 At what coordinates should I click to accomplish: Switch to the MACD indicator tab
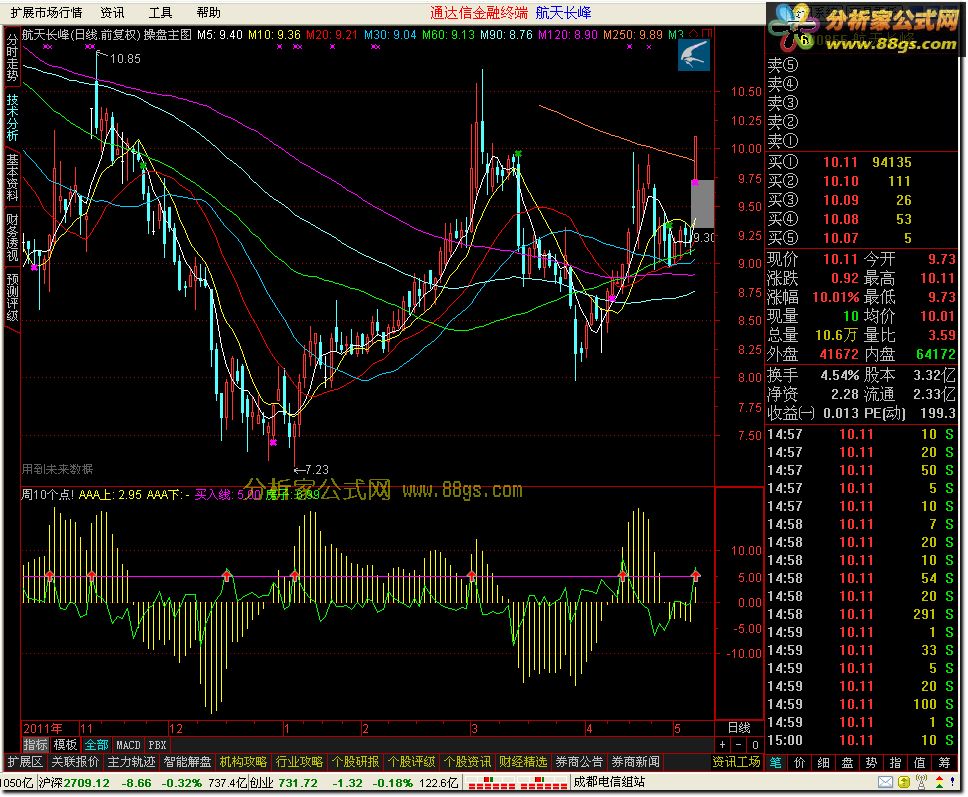(128, 745)
